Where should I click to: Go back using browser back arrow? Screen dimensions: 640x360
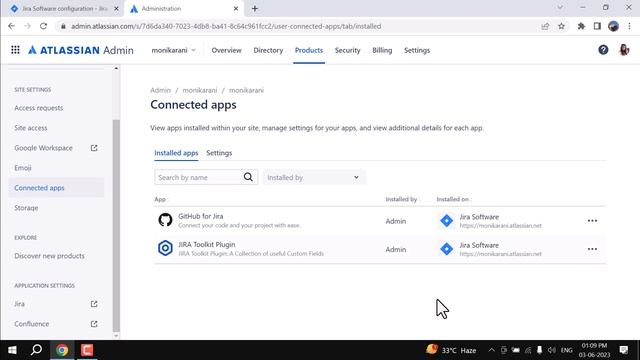click(x=11, y=26)
